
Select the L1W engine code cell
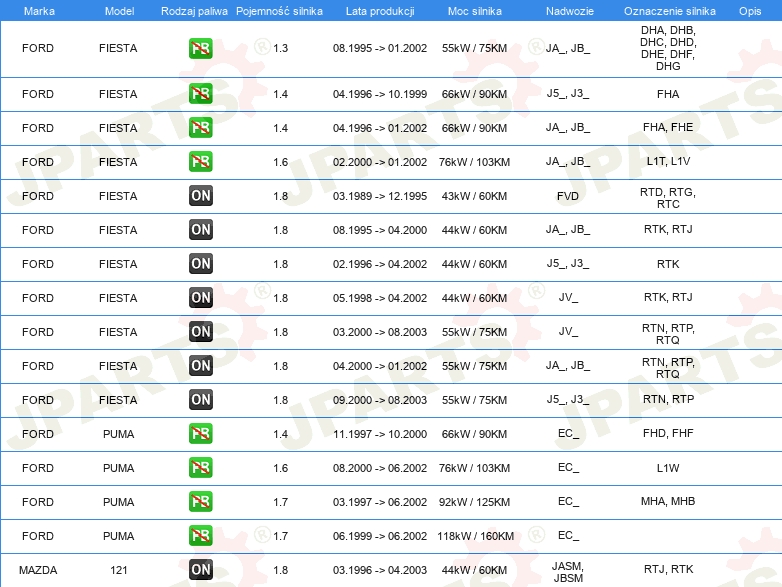coord(668,468)
